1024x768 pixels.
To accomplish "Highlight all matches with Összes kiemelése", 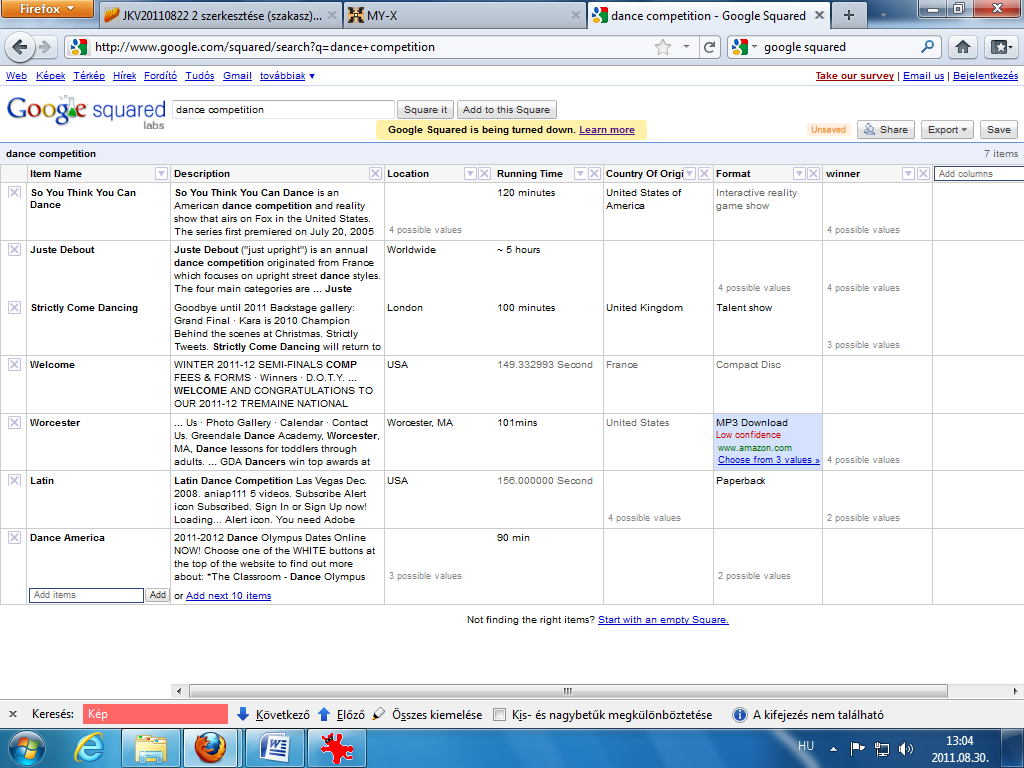I will click(x=427, y=714).
